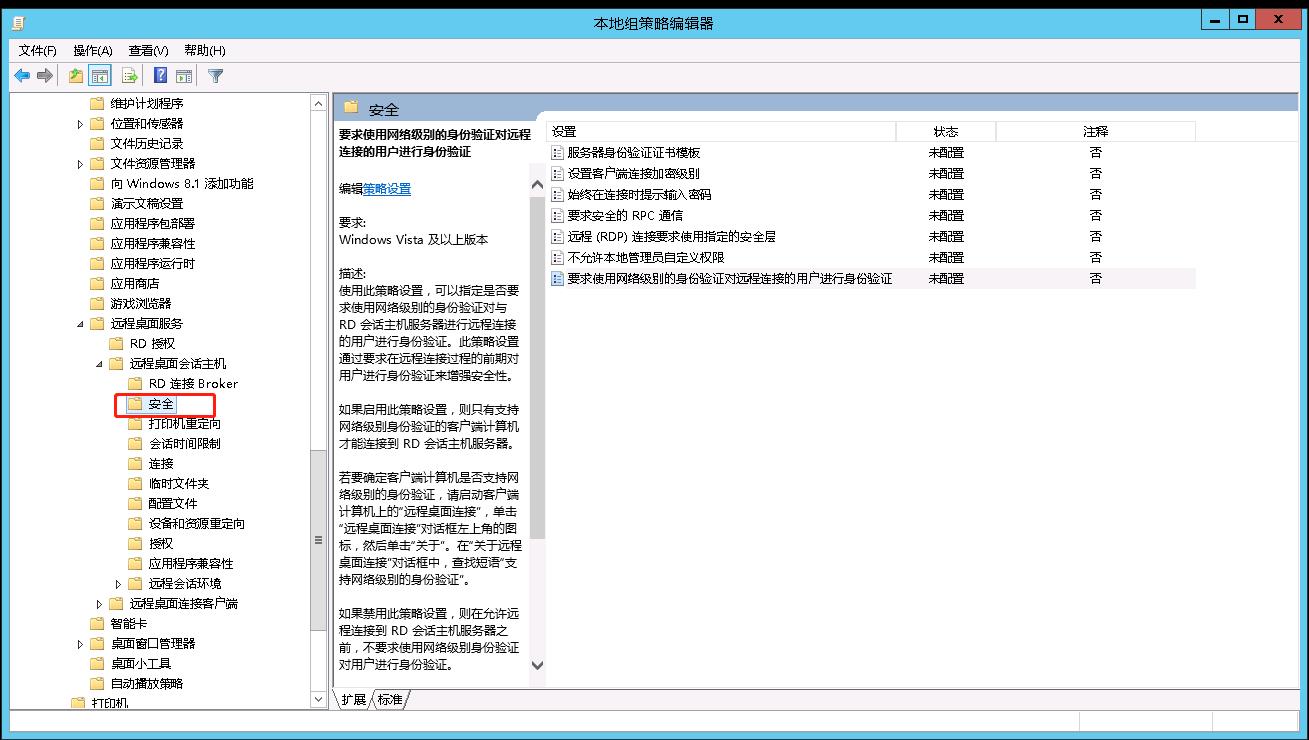Click the Filter funnel icon
The height and width of the screenshot is (740, 1309).
(215, 76)
